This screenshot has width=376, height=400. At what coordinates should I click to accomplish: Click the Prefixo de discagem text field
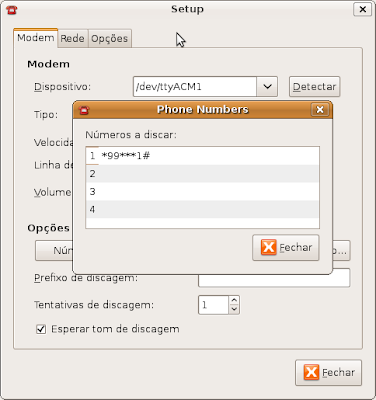(274, 278)
